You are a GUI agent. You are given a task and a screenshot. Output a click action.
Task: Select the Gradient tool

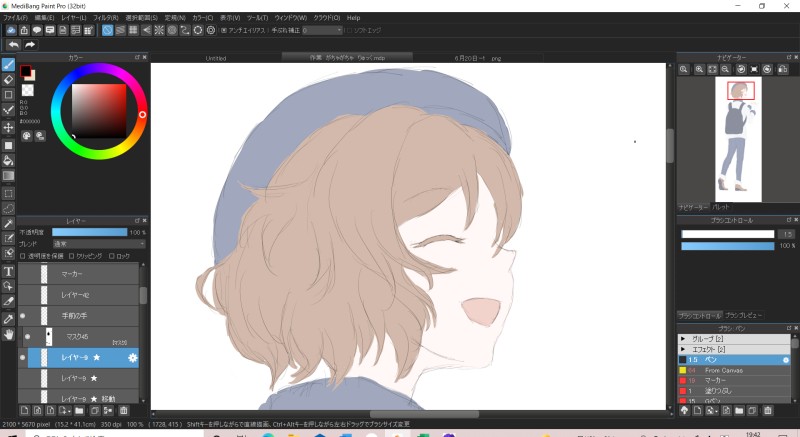8,175
